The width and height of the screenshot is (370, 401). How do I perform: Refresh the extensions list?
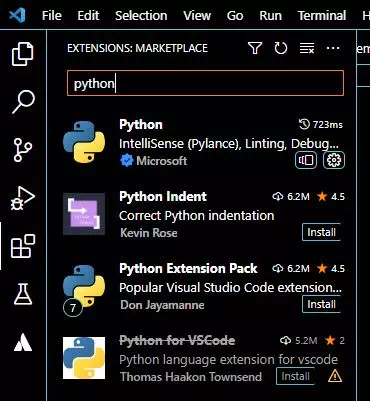point(281,48)
